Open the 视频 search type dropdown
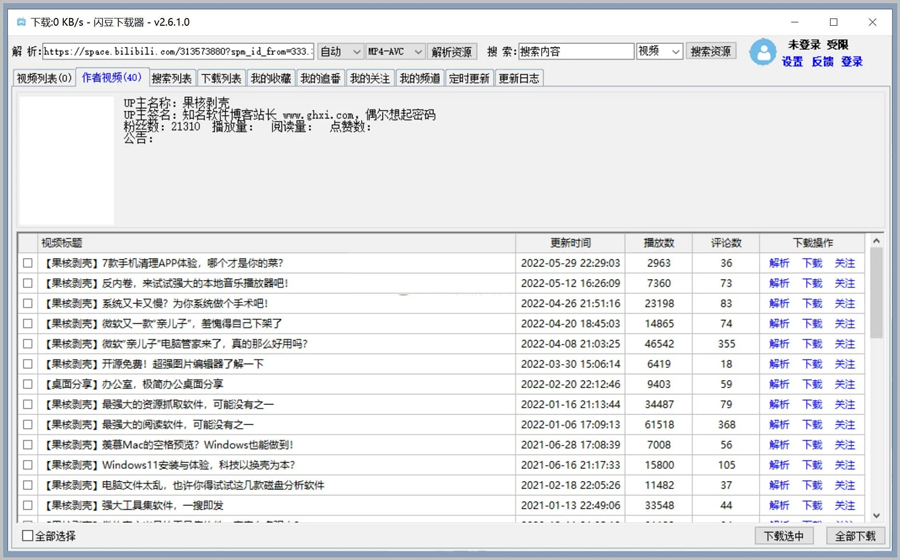 (659, 52)
